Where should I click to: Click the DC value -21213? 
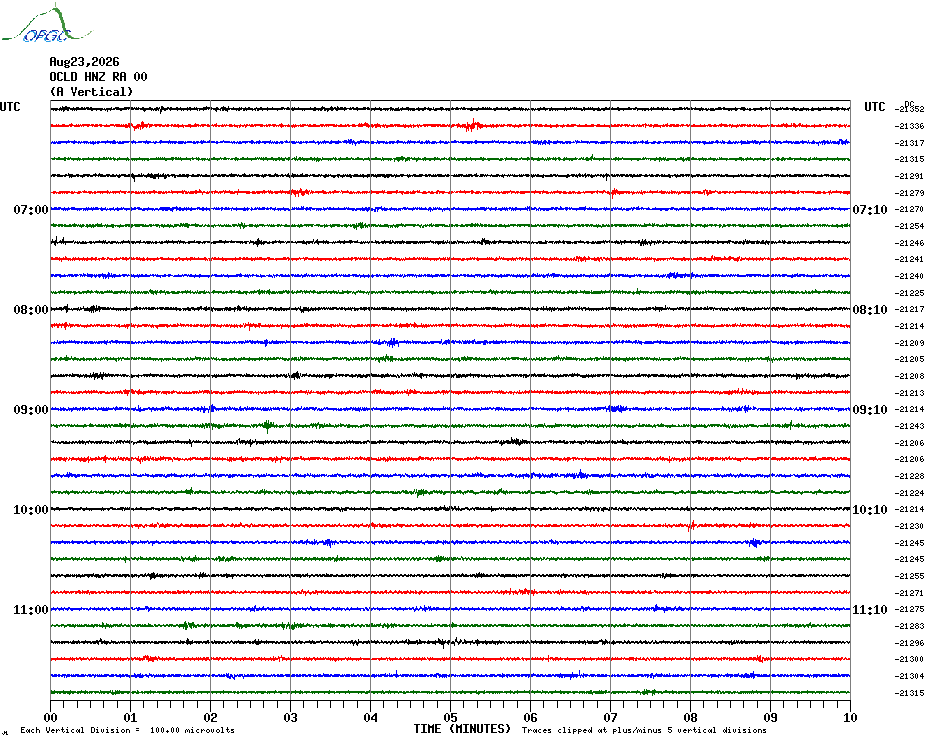click(909, 393)
